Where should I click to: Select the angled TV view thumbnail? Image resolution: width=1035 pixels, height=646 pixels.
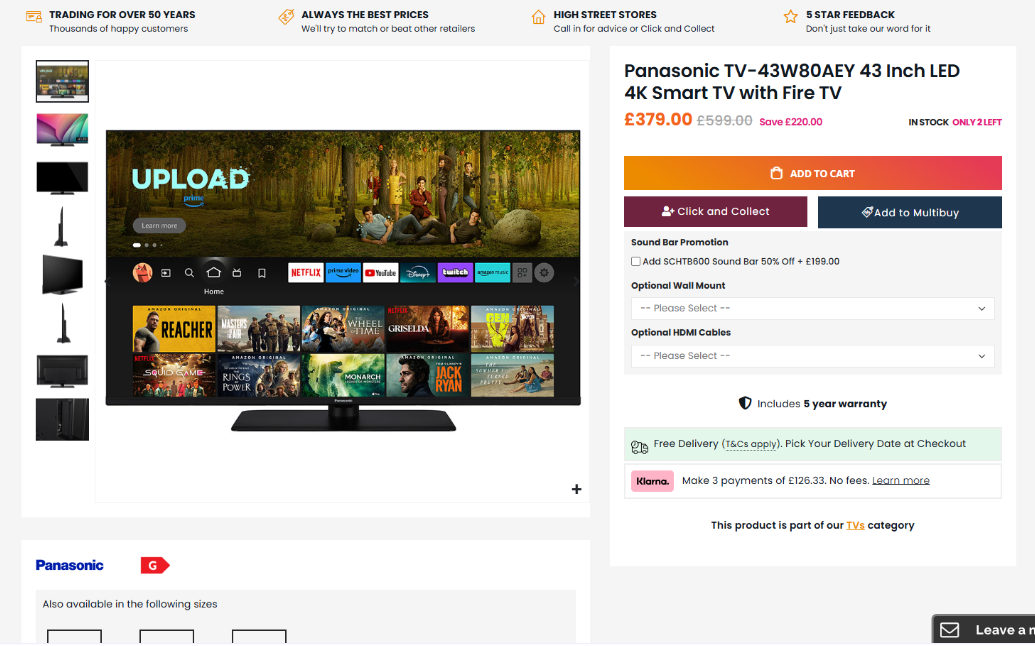(x=62, y=275)
